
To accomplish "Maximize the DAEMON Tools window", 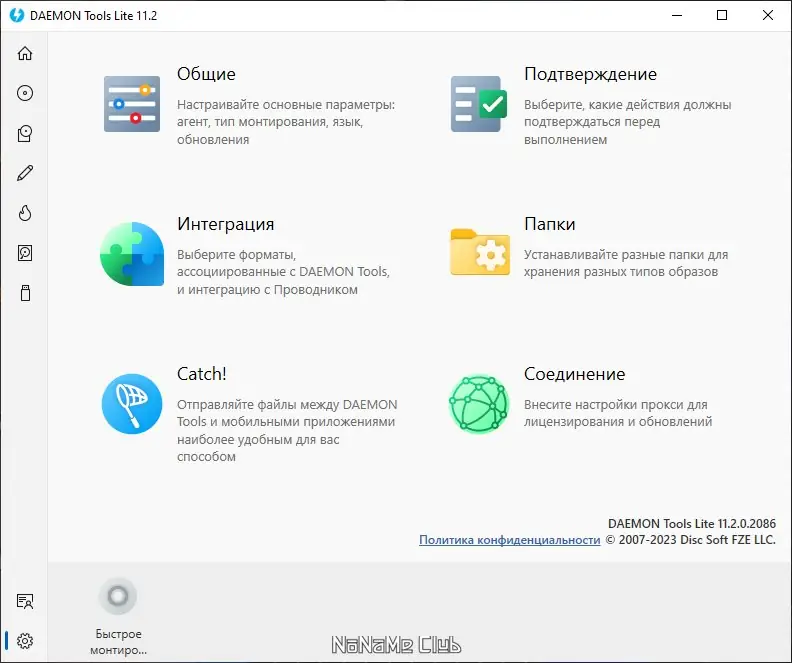I will point(722,15).
